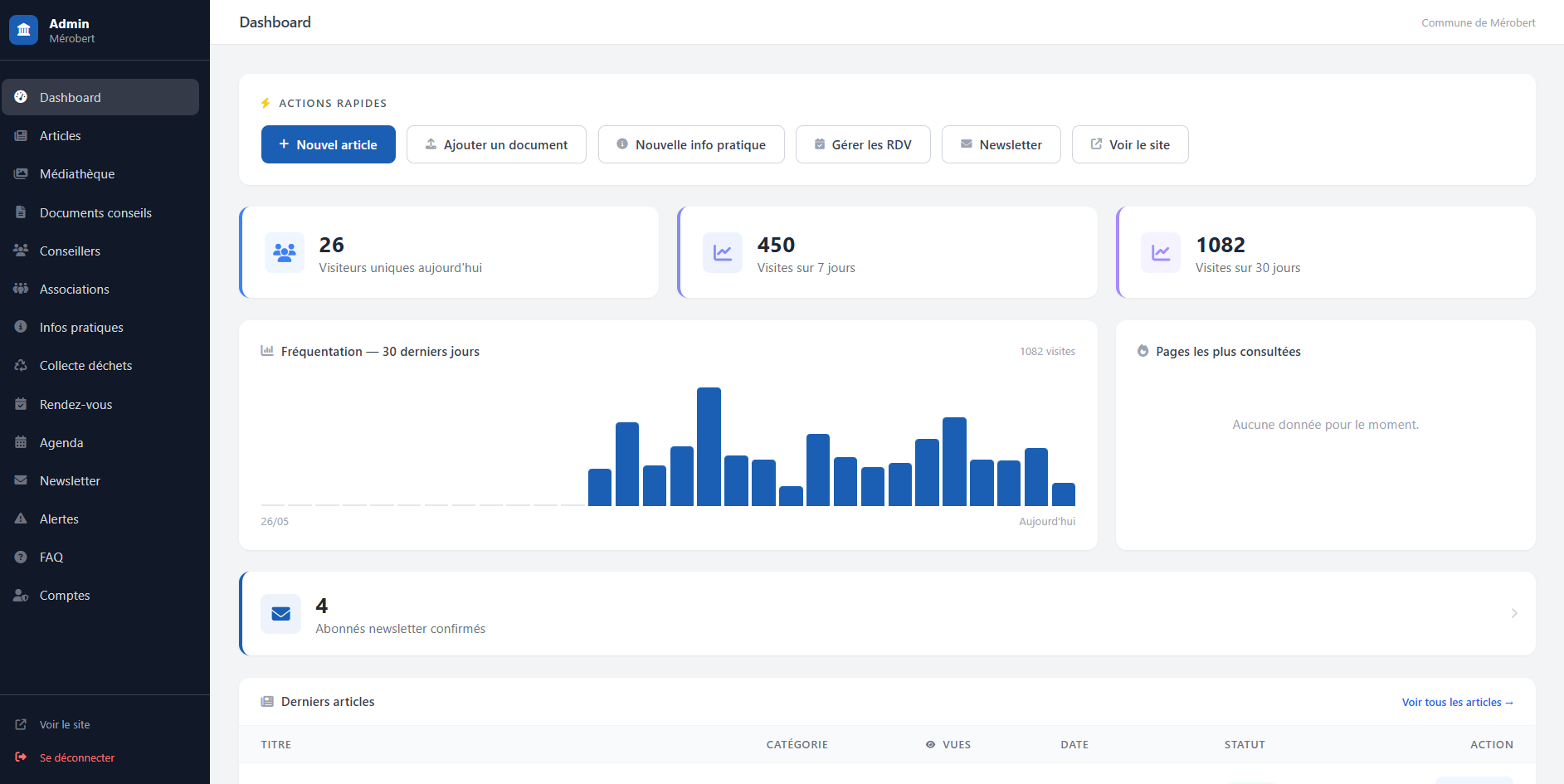Select Infos pratiques in the sidebar
Image resolution: width=1564 pixels, height=784 pixels.
[x=100, y=327]
